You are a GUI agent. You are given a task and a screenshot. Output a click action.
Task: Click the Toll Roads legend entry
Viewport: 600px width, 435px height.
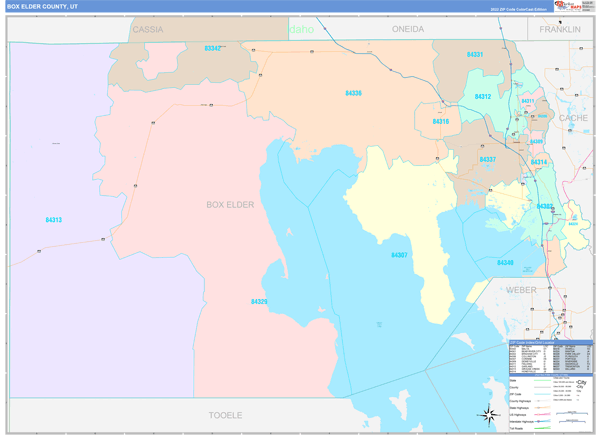pyautogui.click(x=530, y=428)
